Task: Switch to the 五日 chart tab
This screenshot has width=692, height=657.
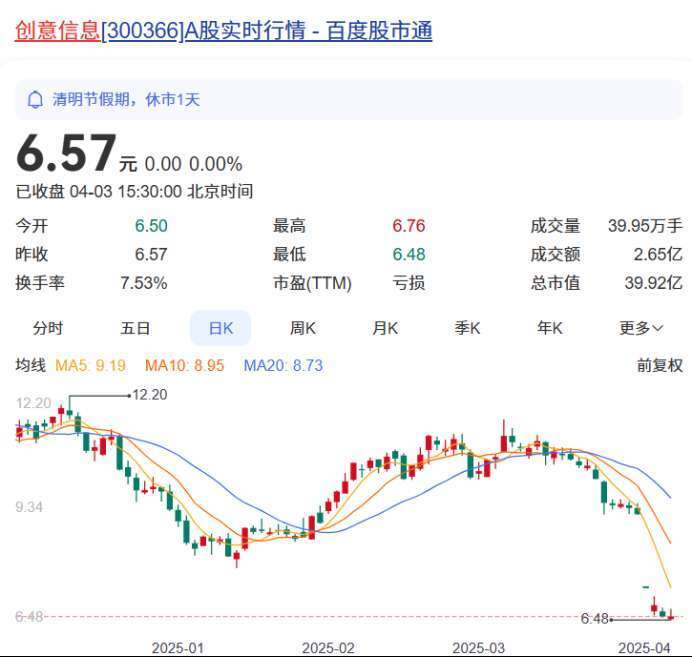Action: click(135, 328)
